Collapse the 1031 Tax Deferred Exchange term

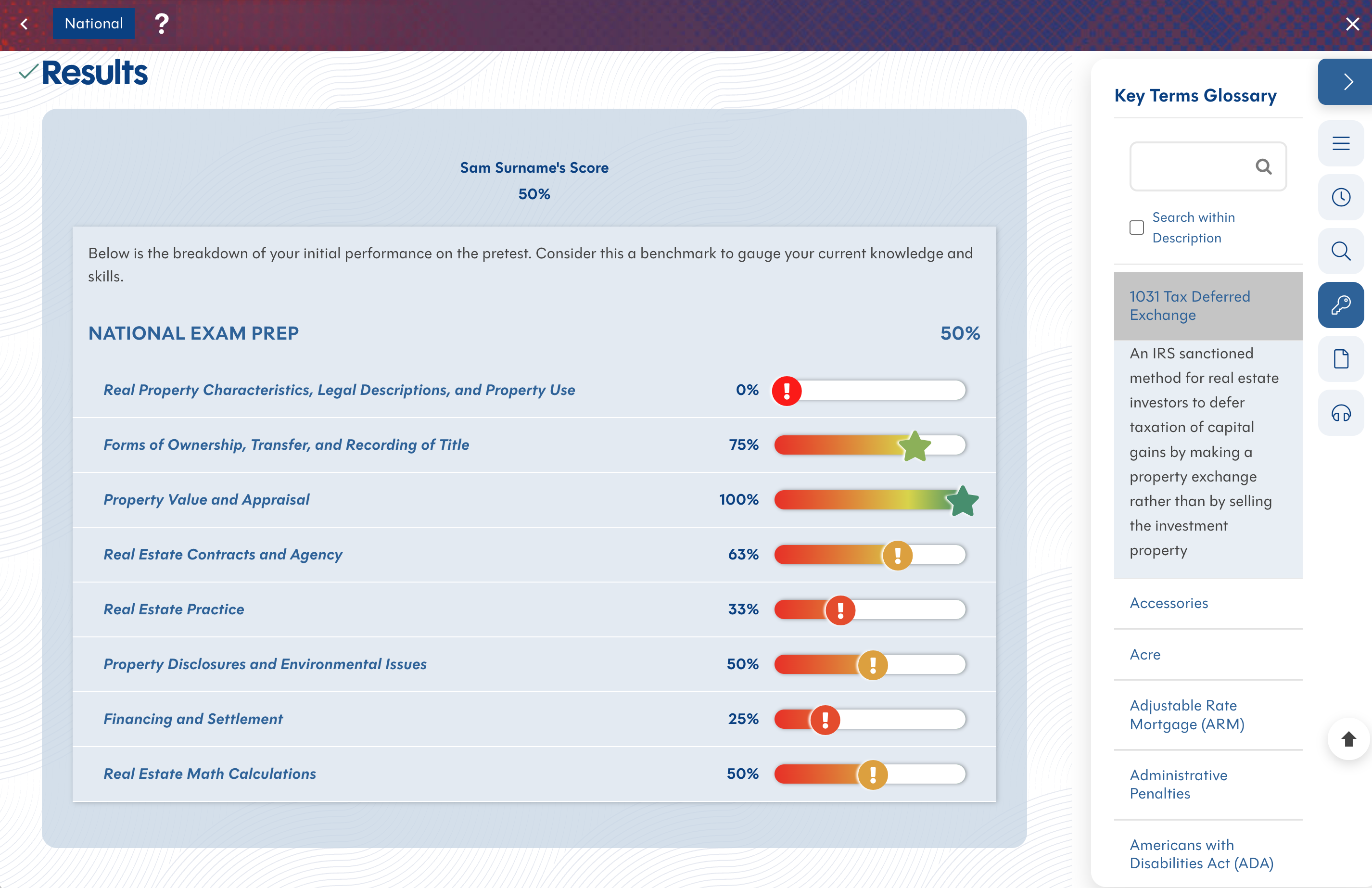point(1207,305)
